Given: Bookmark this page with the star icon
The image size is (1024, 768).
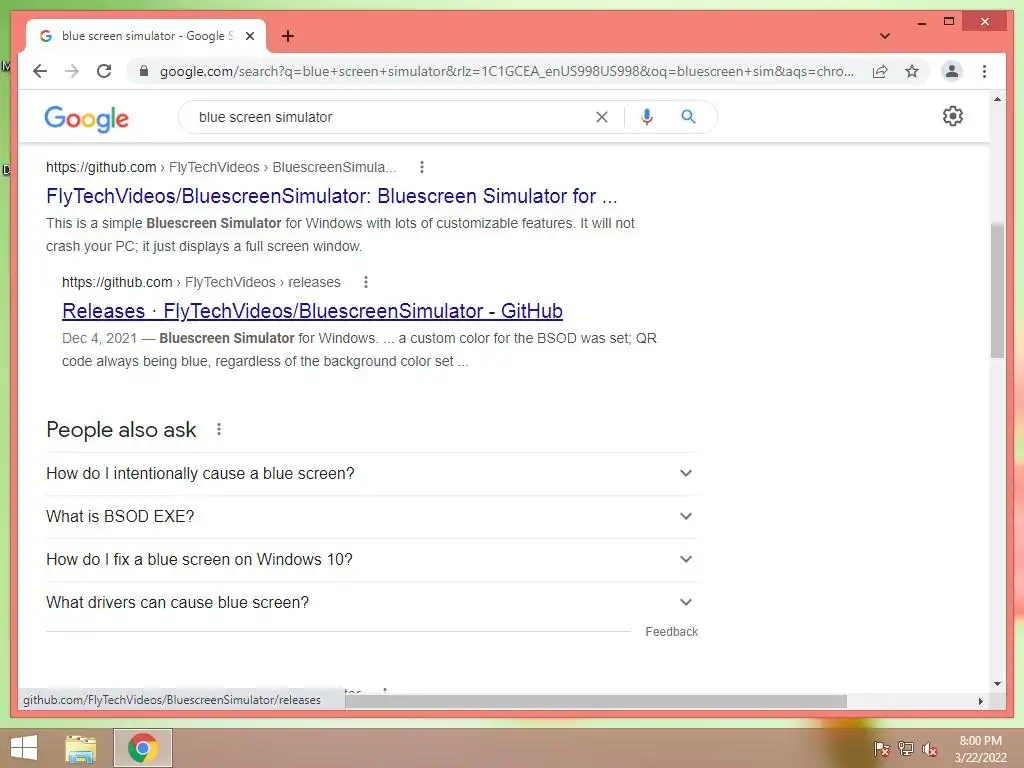Looking at the screenshot, I should [x=912, y=71].
